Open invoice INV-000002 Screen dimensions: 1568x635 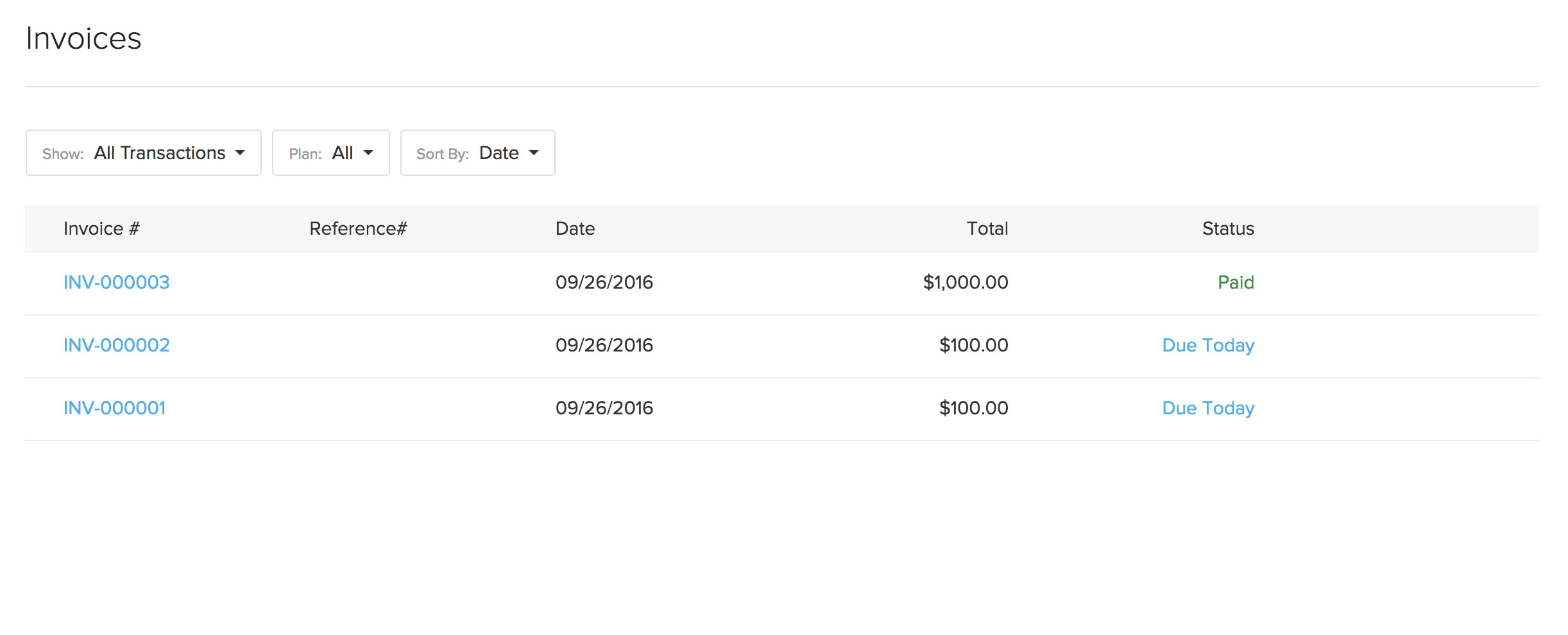point(116,345)
